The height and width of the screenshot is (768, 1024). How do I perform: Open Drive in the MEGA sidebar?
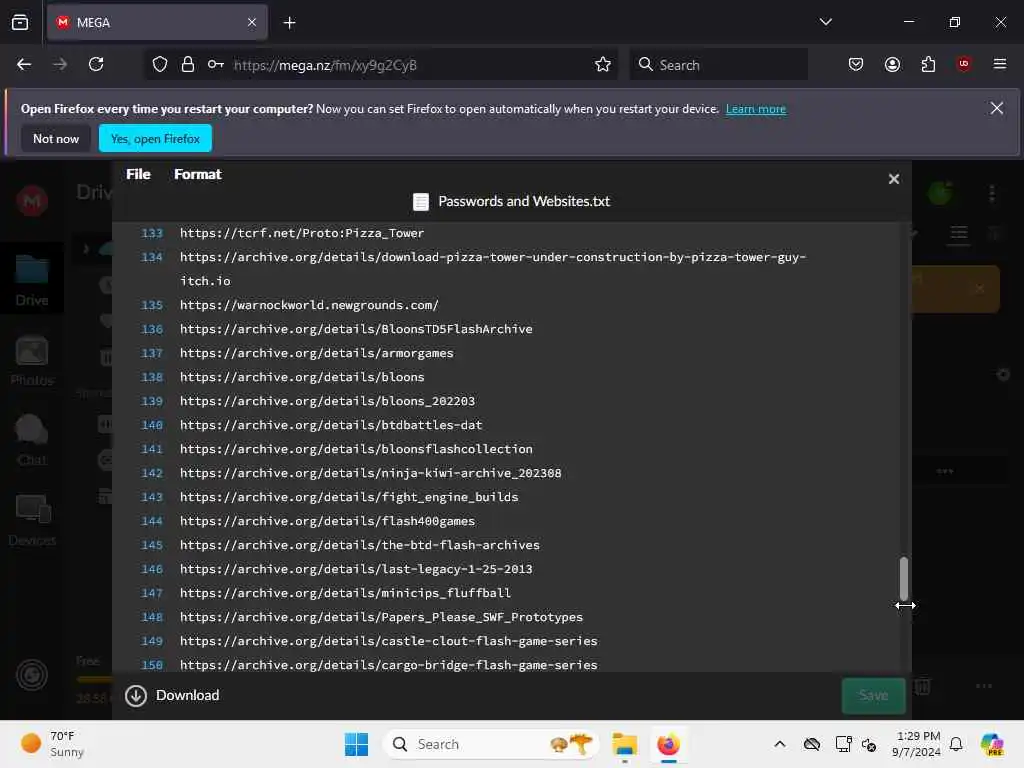click(32, 281)
